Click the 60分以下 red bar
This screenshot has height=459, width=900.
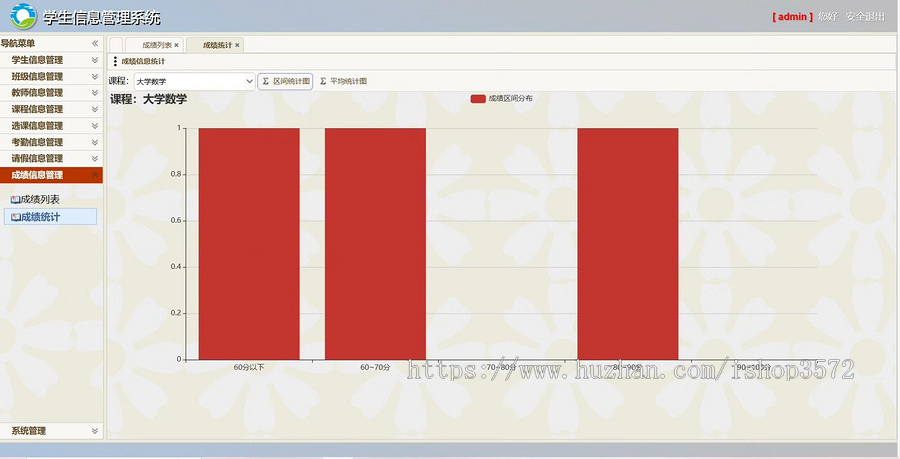249,244
